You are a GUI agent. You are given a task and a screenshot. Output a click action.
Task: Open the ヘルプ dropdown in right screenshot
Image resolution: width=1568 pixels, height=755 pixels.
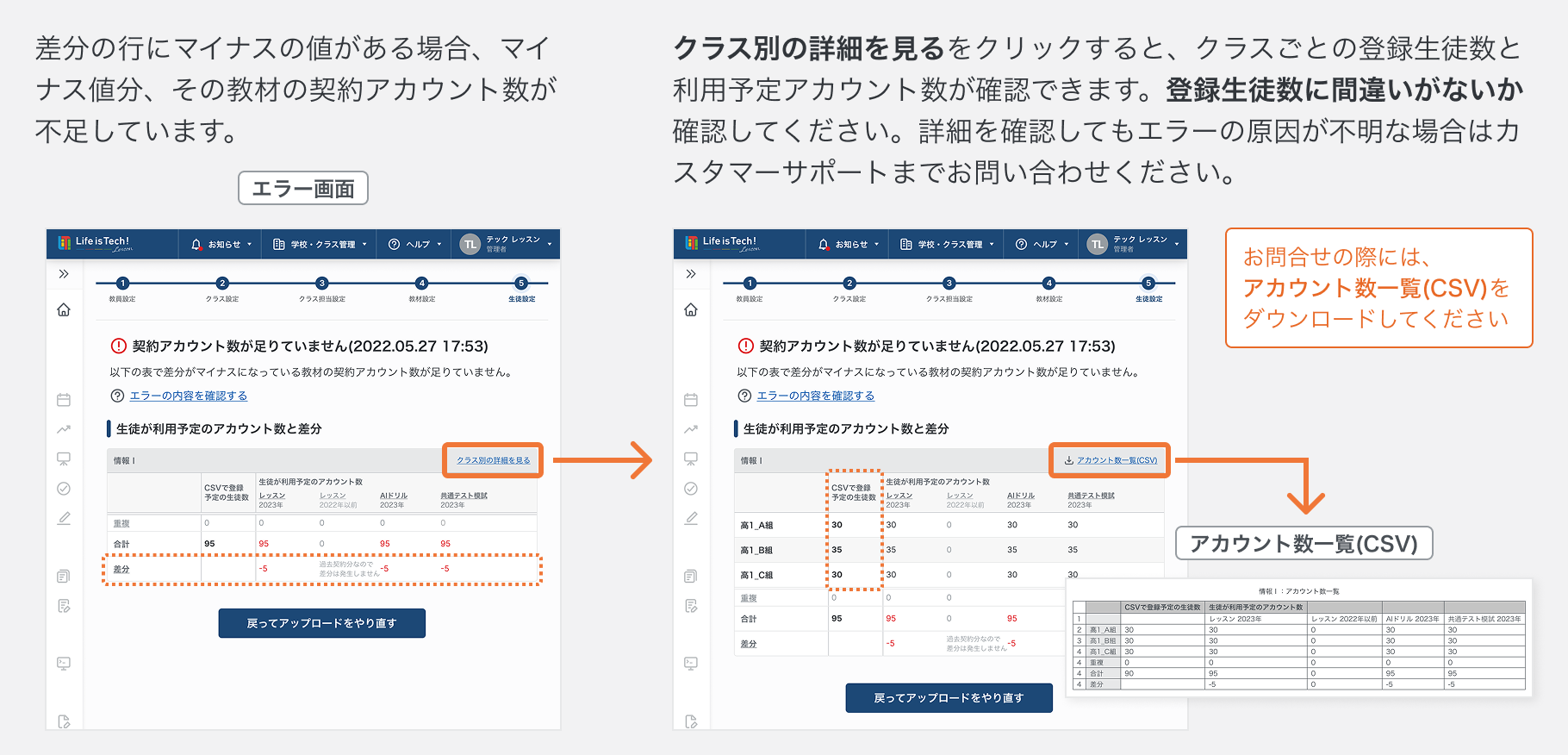tap(1042, 244)
